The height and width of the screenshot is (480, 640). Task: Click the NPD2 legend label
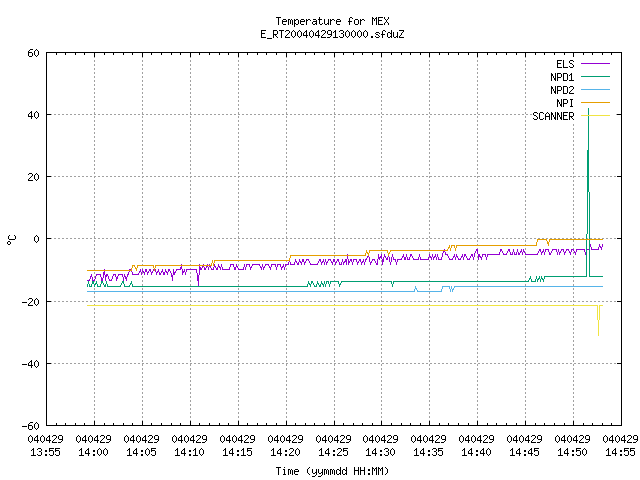(x=562, y=90)
